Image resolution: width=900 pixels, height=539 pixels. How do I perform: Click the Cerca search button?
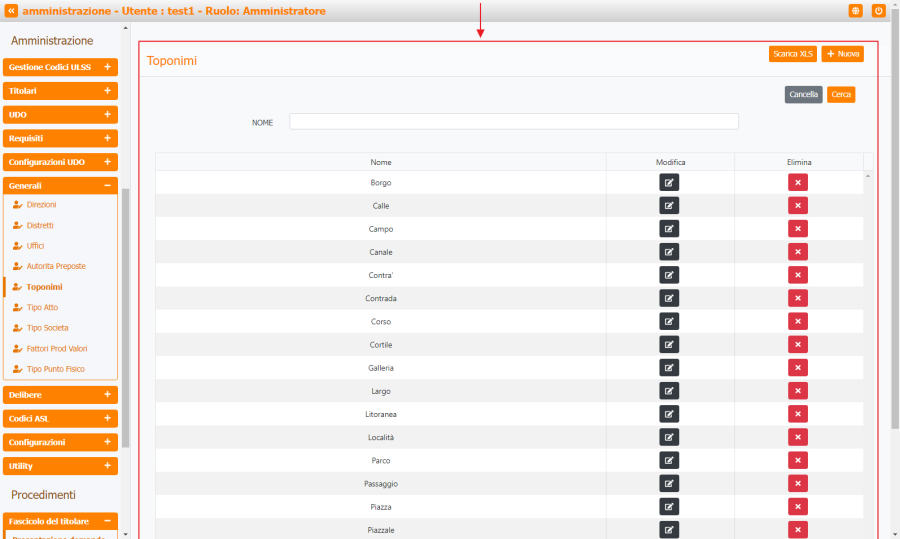(841, 94)
